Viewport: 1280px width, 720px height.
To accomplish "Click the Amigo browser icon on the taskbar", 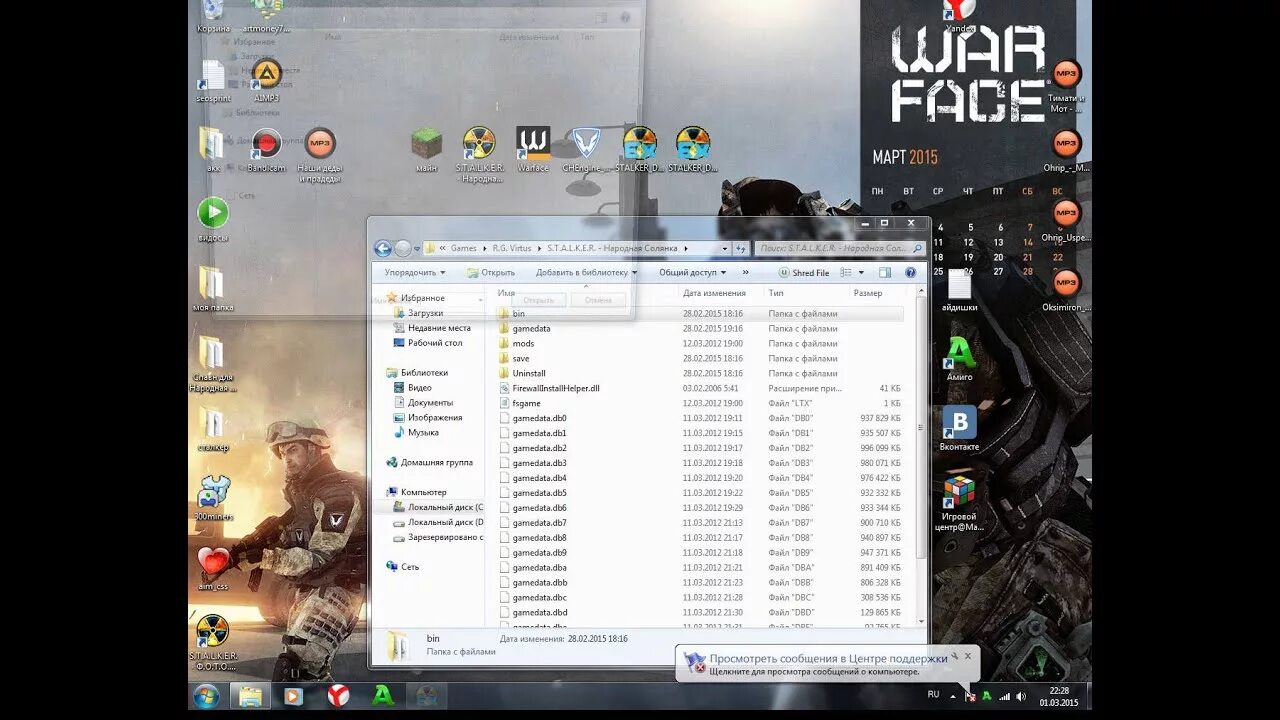I will point(382,695).
